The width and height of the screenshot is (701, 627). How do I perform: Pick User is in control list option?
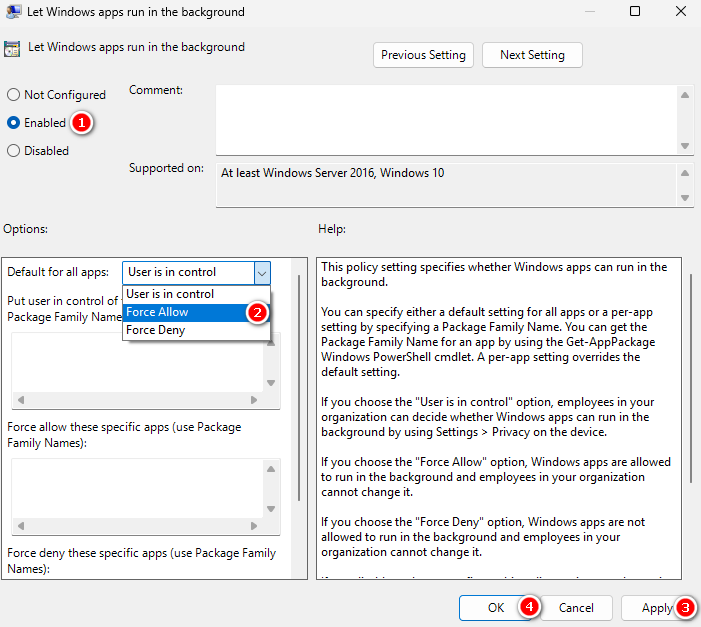(171, 294)
